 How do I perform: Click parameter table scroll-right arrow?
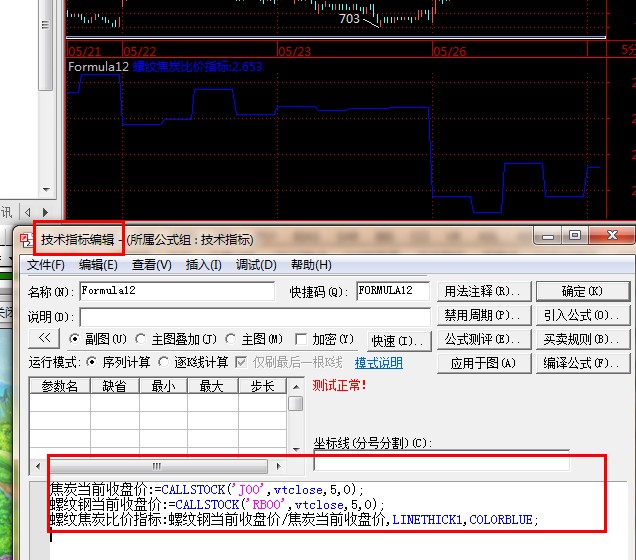tap(278, 466)
